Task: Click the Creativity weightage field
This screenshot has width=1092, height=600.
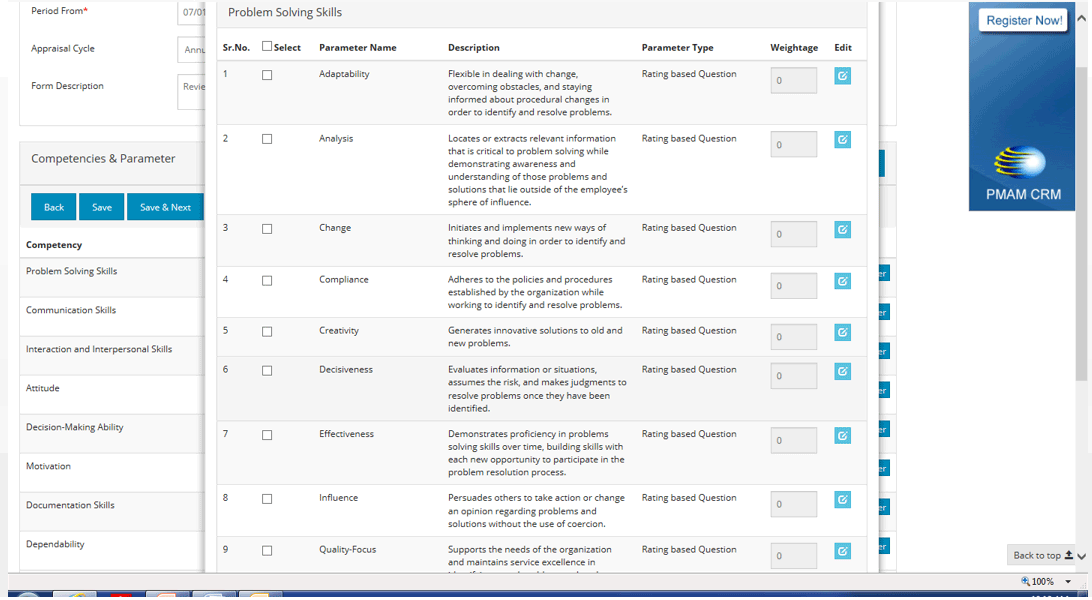Action: 793,337
